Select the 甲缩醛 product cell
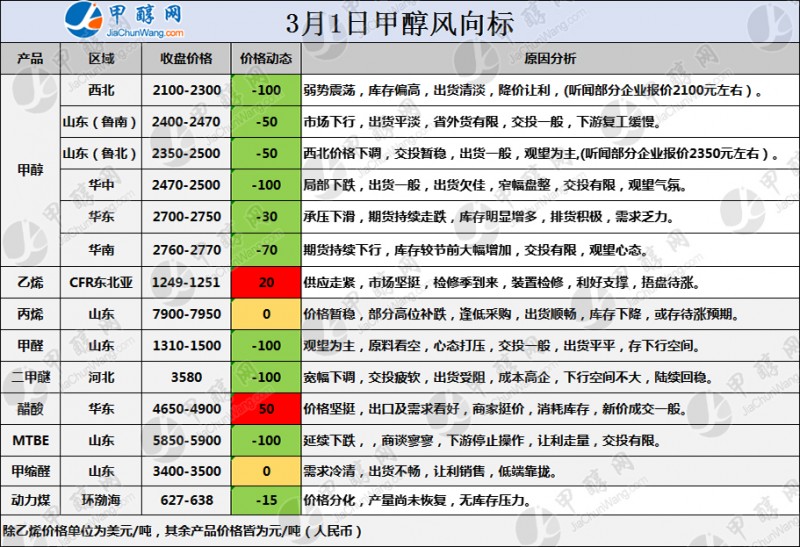Screen dimensions: 800x547 click(31, 471)
